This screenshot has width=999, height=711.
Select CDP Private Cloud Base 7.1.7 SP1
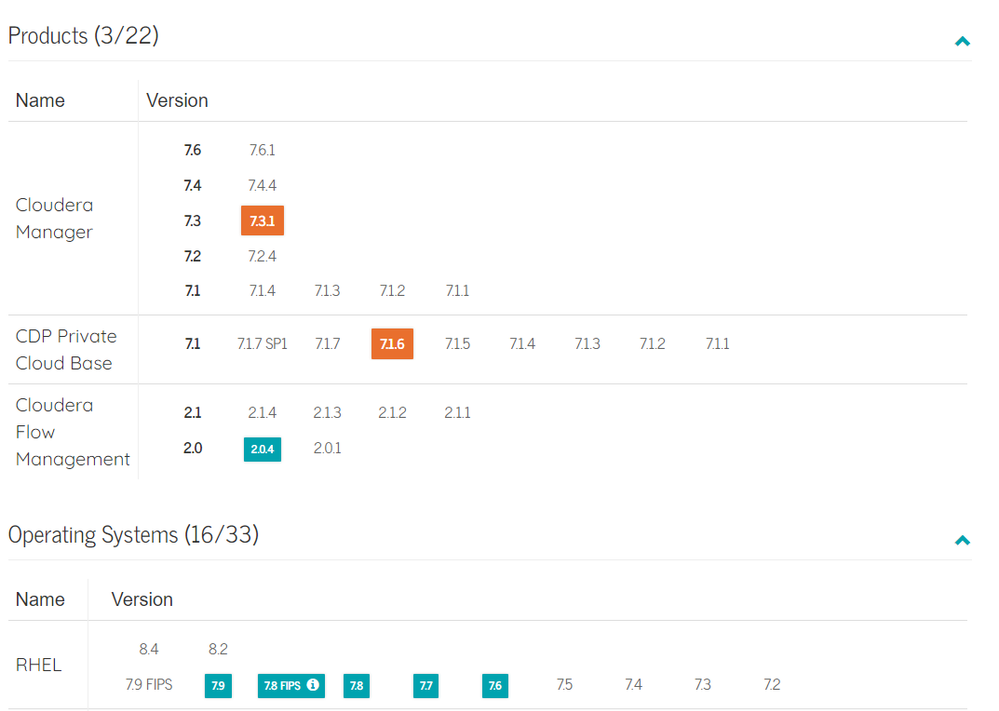tap(262, 344)
